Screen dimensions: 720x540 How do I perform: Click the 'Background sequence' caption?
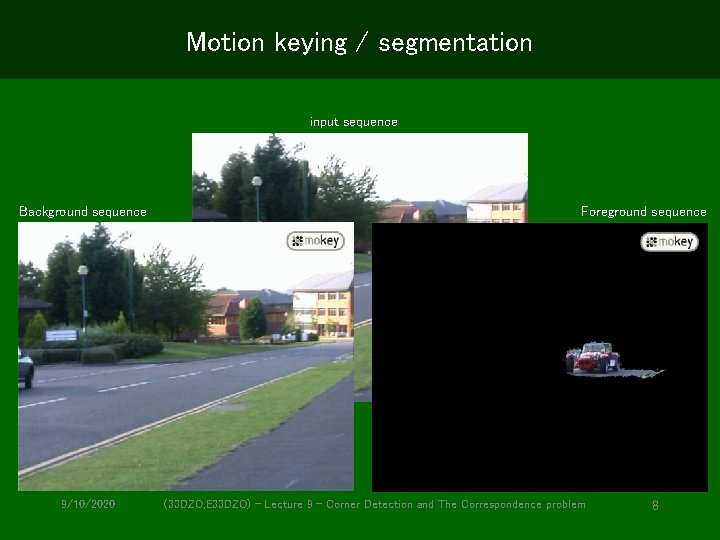point(83,212)
